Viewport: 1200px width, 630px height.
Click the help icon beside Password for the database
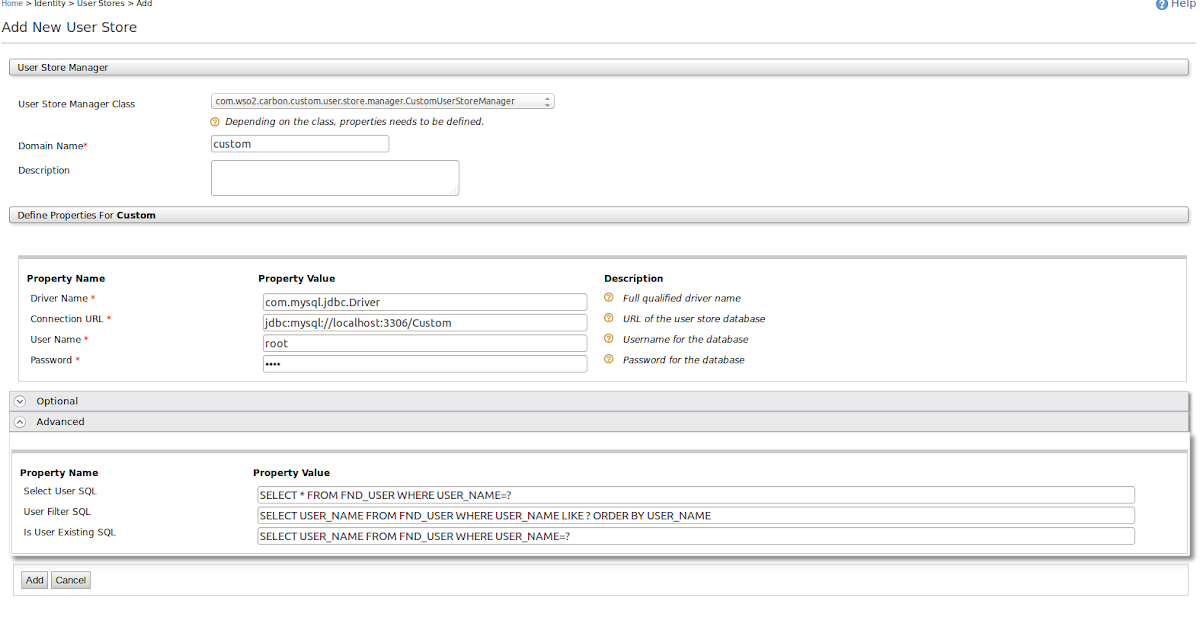point(609,359)
